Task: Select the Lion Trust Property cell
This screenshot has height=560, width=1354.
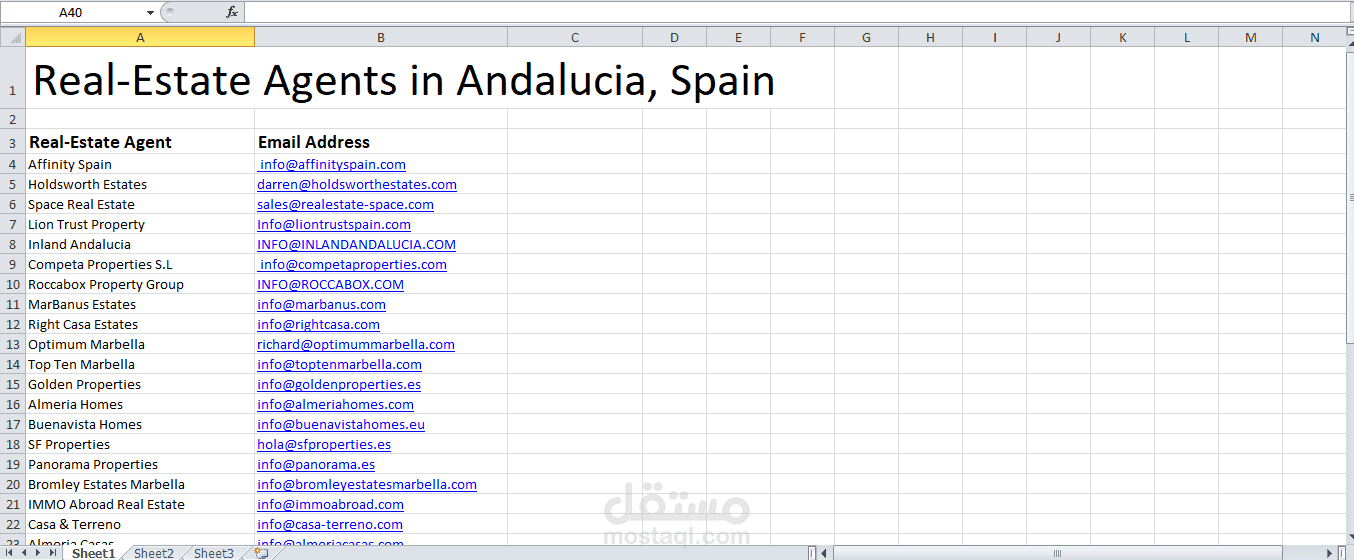Action: [140, 224]
